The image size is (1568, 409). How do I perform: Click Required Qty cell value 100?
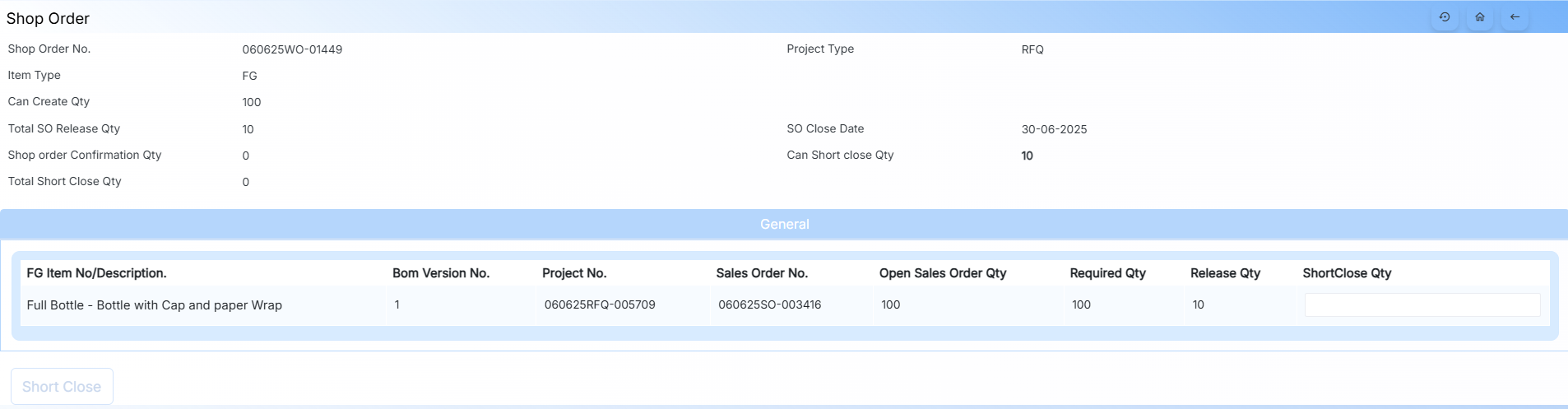[1081, 304]
